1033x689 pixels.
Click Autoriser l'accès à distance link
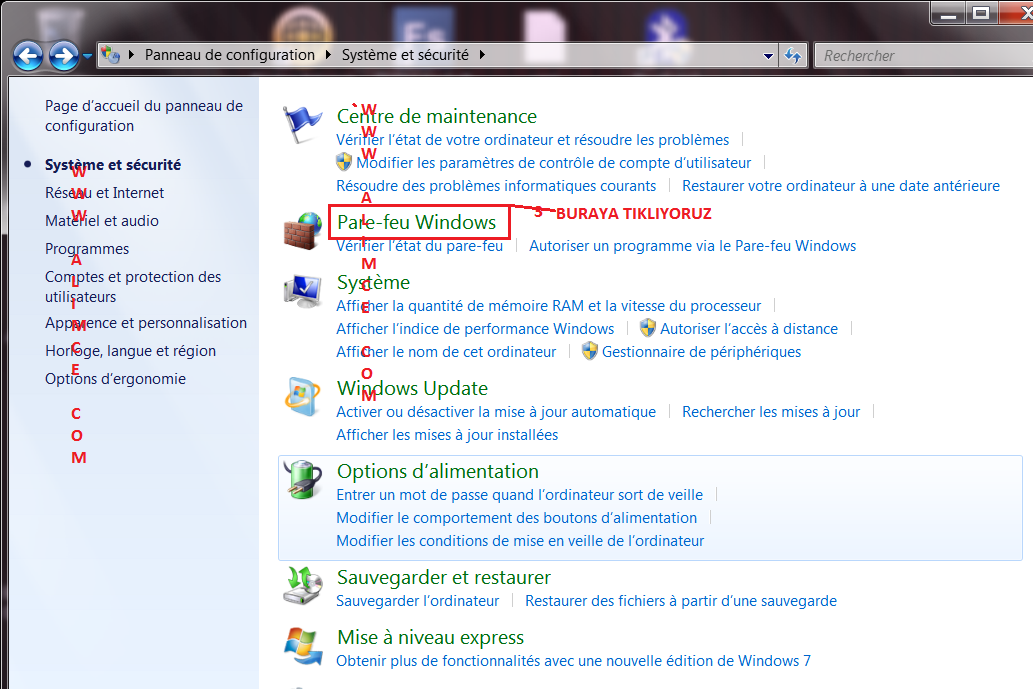click(x=749, y=329)
